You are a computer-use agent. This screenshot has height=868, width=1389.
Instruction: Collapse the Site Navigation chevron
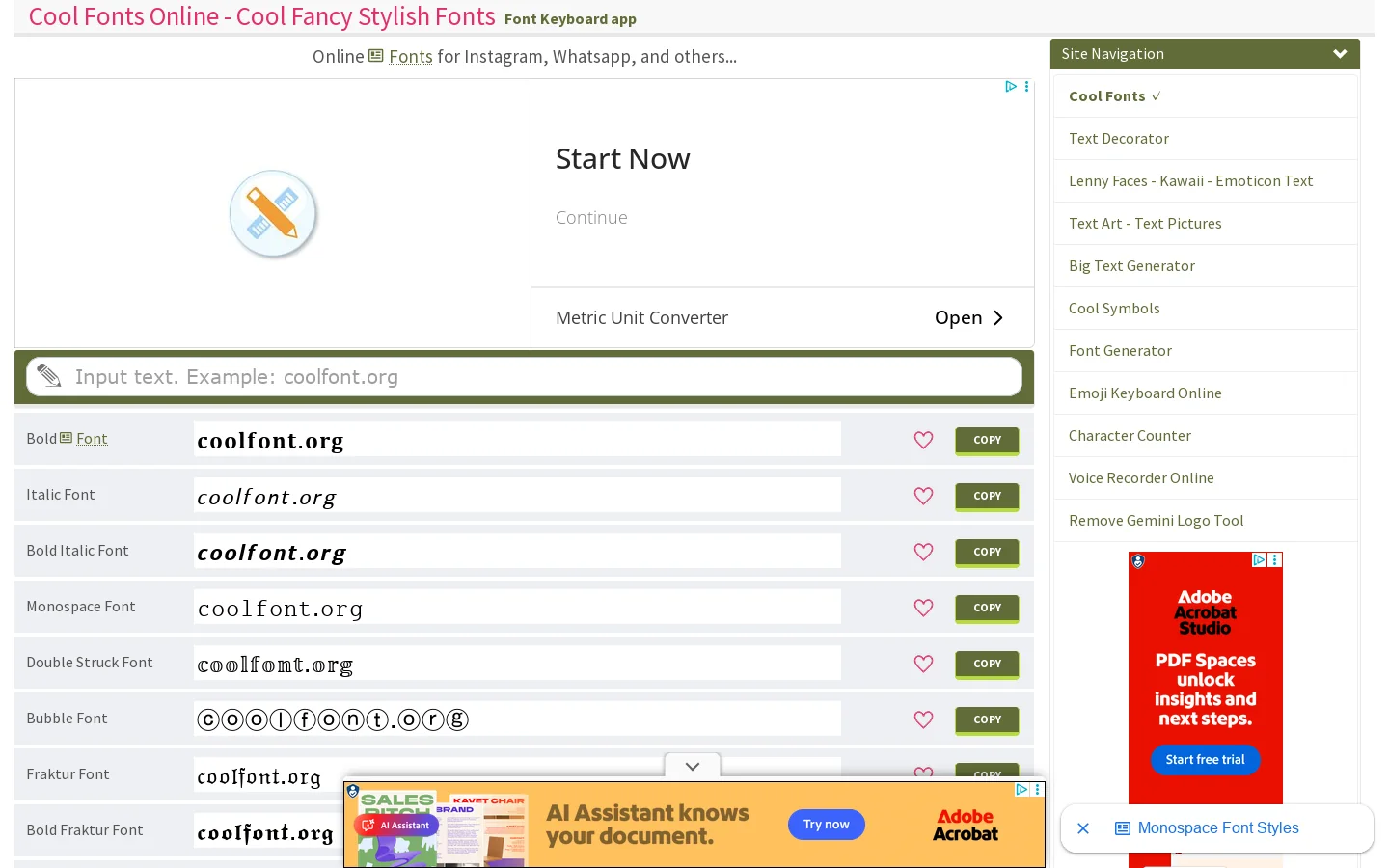[1340, 54]
